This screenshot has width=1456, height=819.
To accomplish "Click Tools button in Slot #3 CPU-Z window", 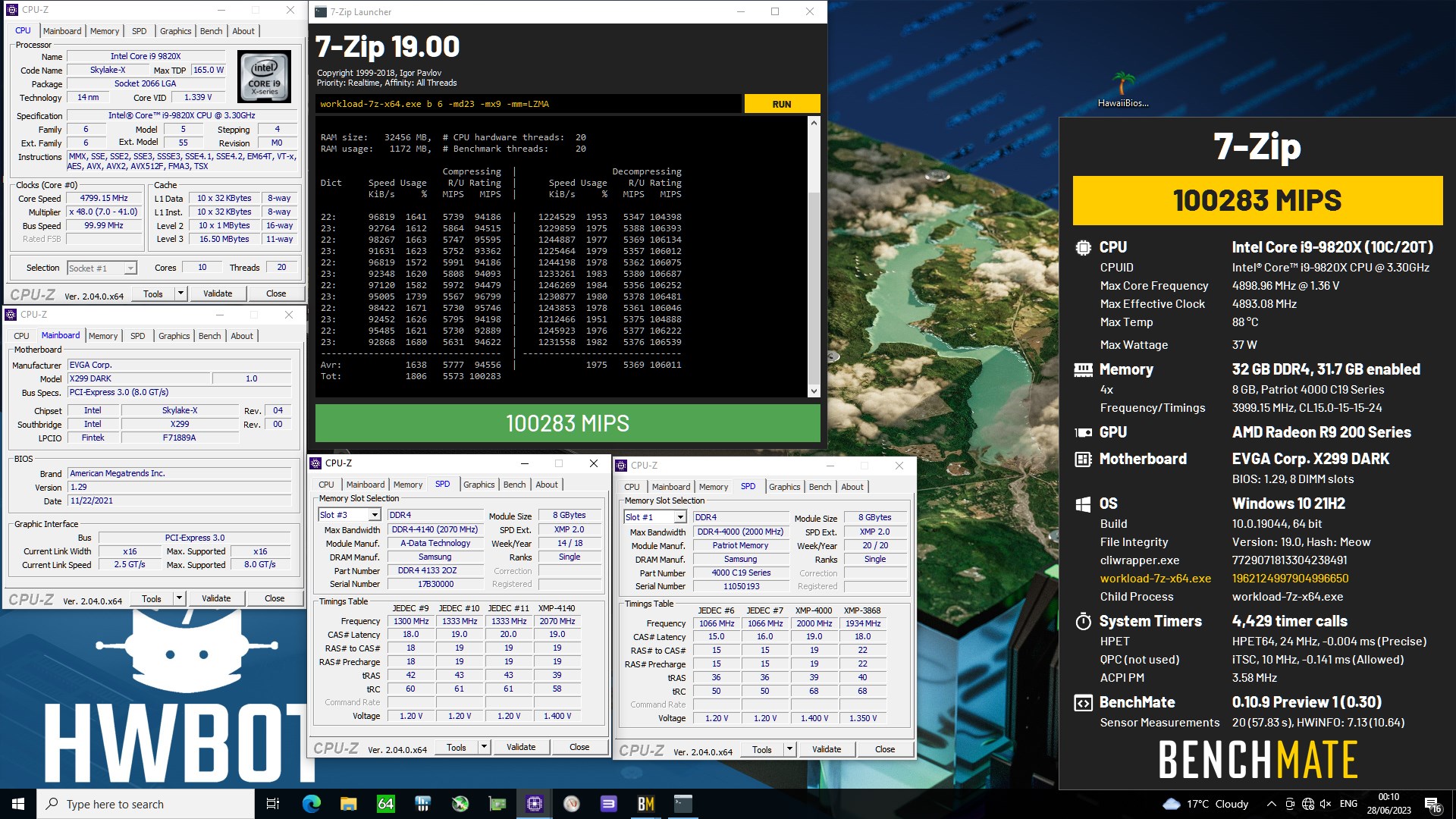I will pyautogui.click(x=457, y=747).
